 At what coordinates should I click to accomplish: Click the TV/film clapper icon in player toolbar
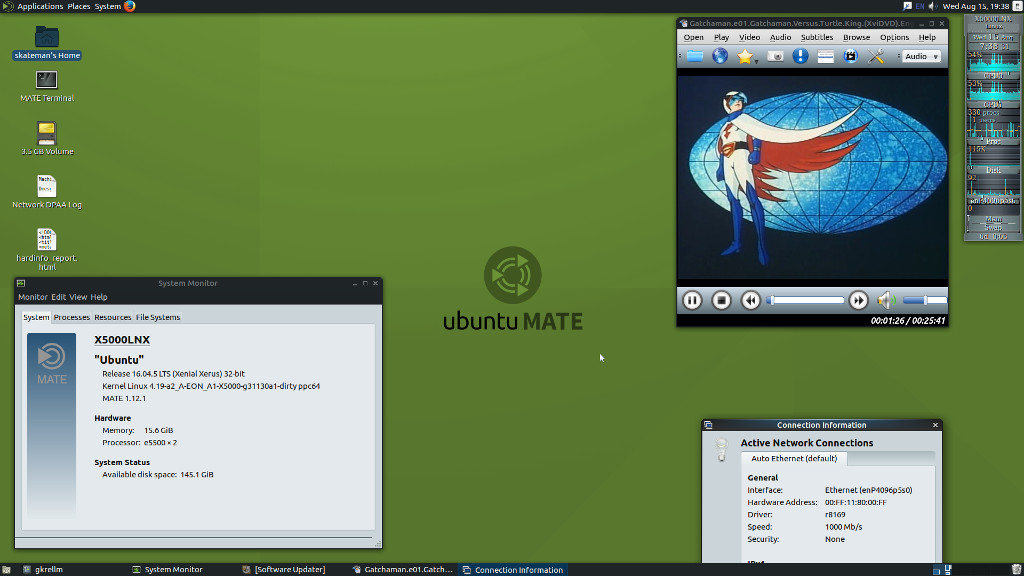(x=850, y=56)
